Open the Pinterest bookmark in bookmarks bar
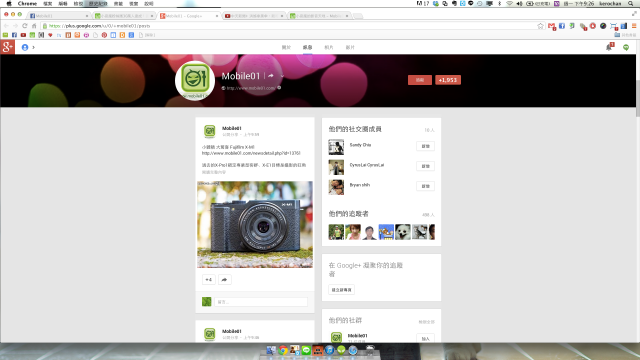Image resolution: width=640 pixels, height=360 pixels. click(104, 35)
